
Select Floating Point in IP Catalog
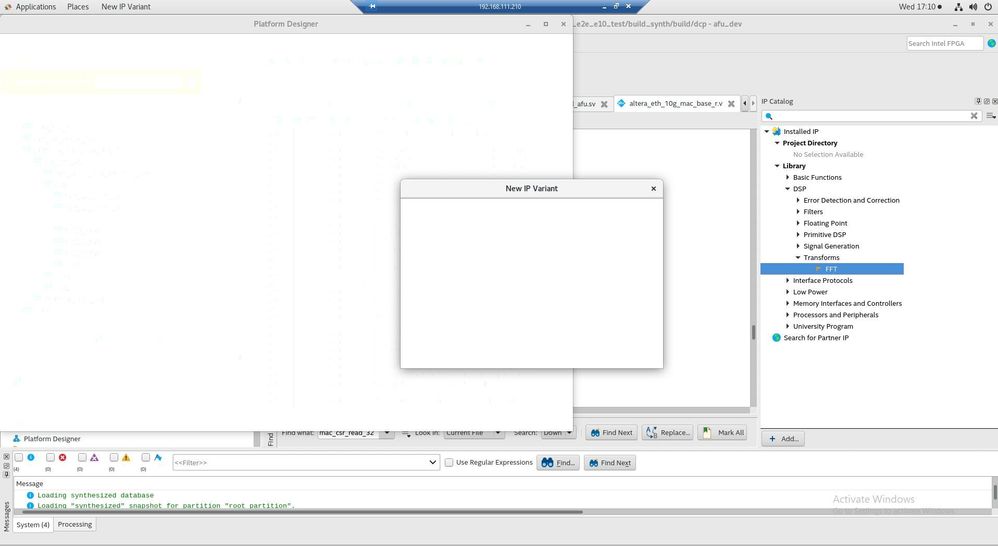tap(825, 223)
